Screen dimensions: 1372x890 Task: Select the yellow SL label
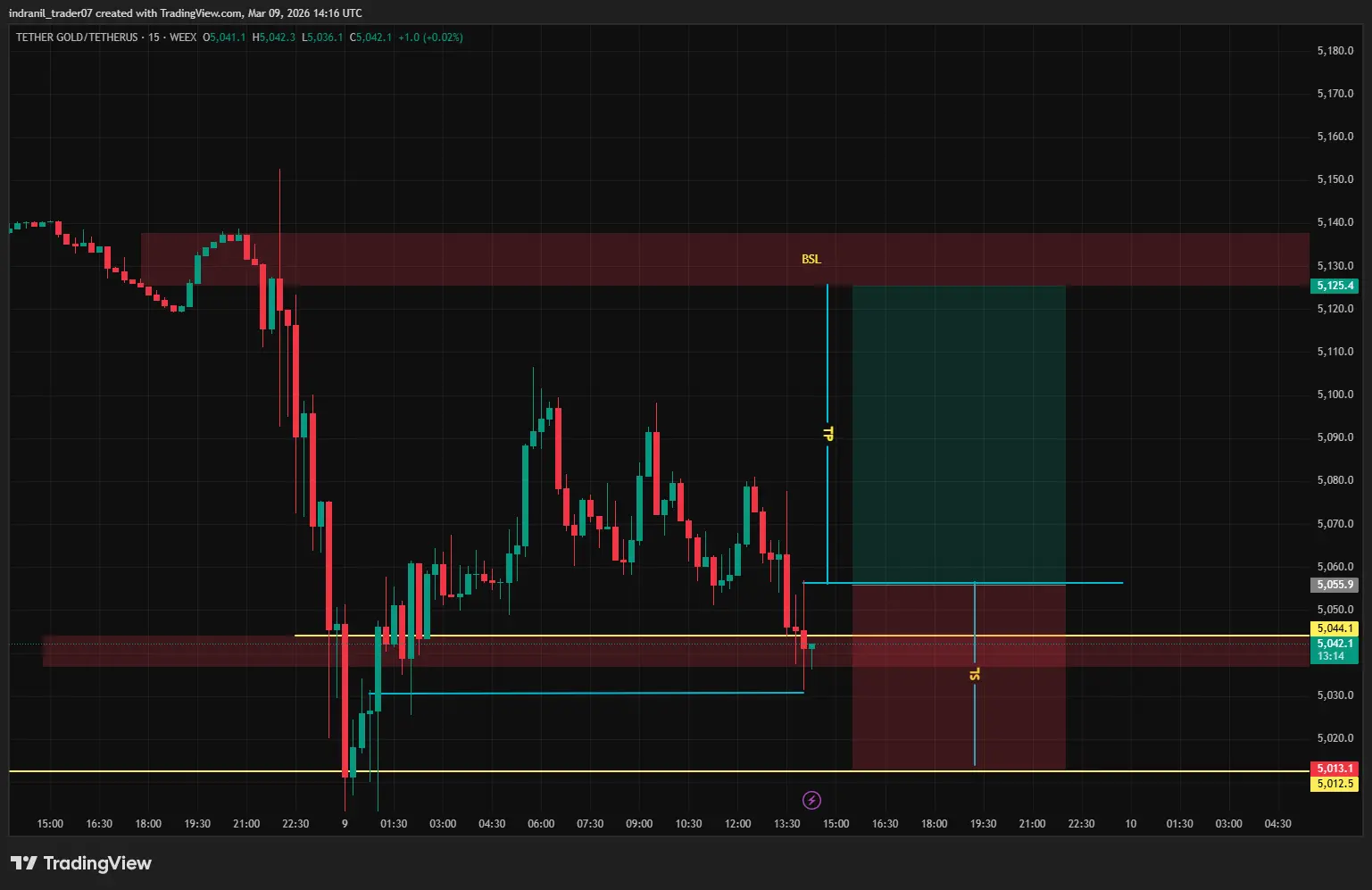coord(974,674)
